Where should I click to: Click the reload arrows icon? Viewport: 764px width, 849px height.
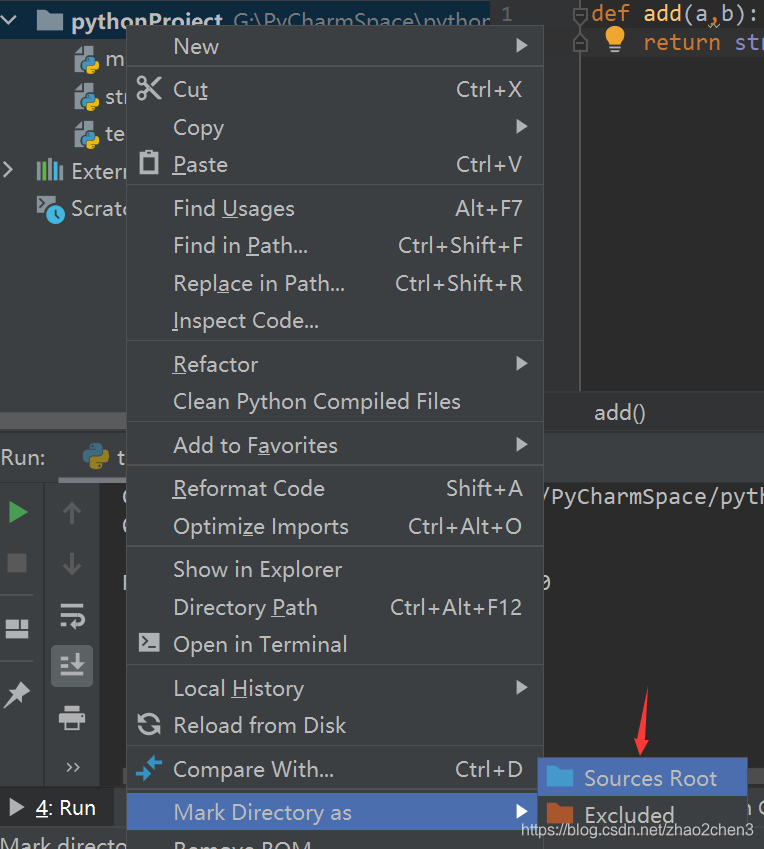(149, 724)
